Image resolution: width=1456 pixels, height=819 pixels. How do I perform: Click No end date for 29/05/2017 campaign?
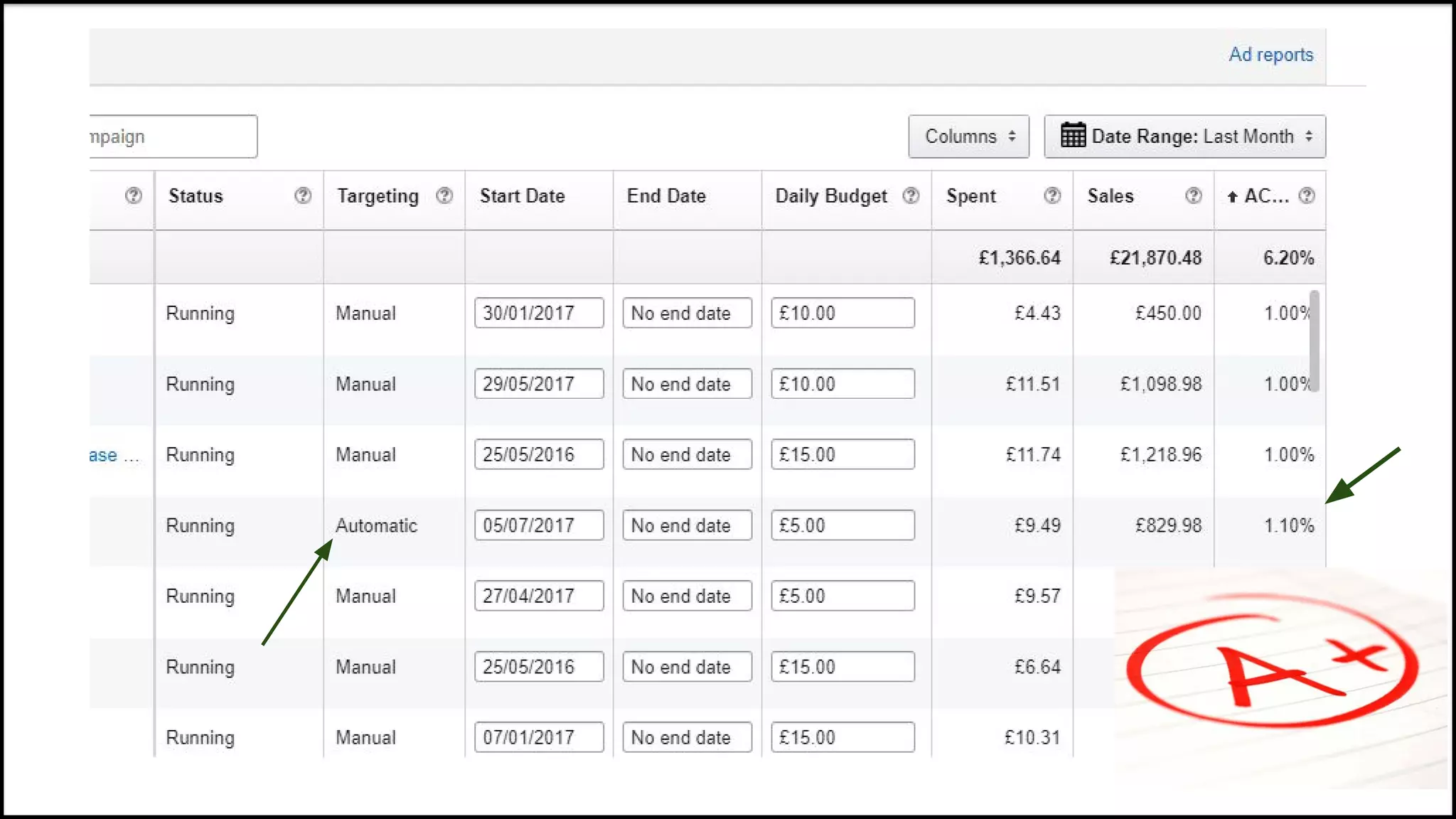687,384
